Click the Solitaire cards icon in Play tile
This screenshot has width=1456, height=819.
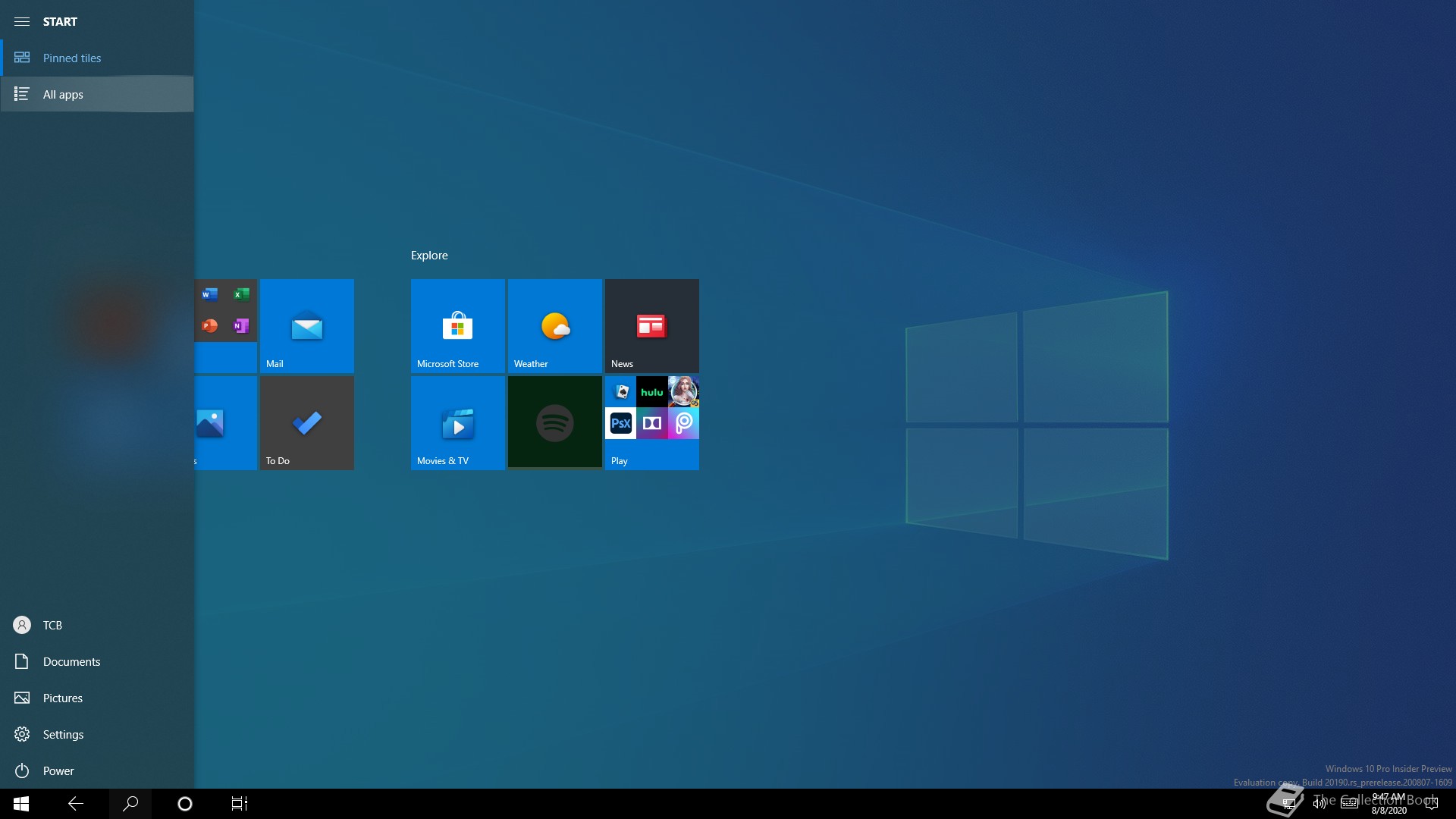[x=621, y=392]
